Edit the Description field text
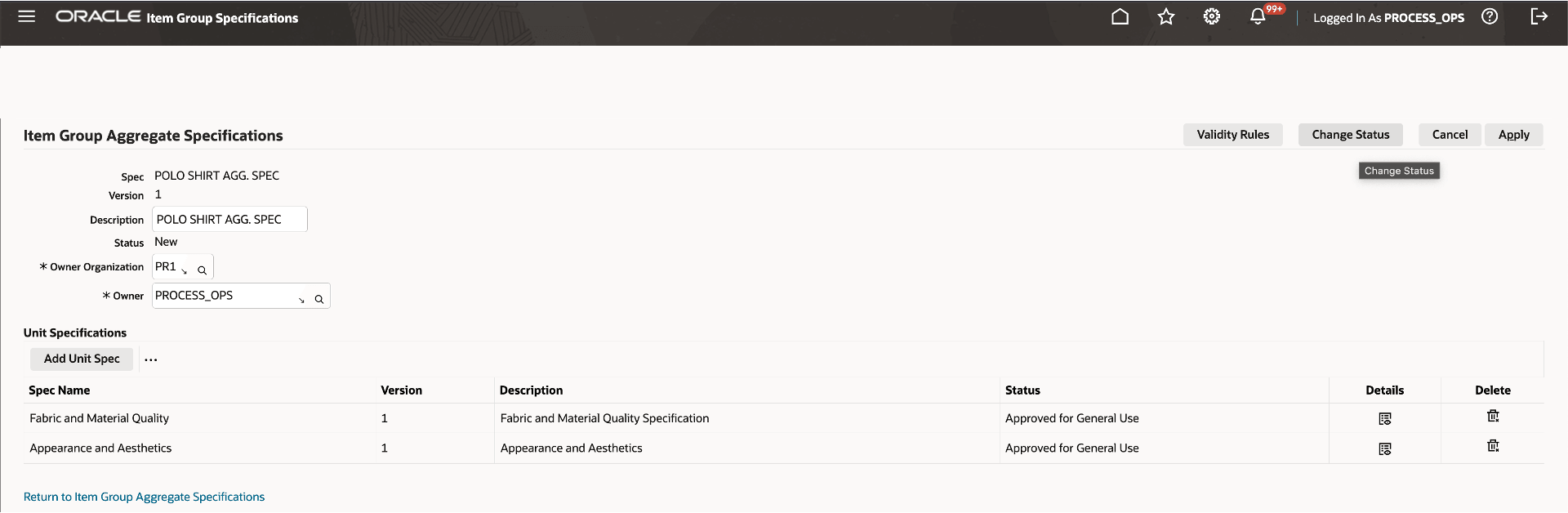Image resolution: width=1568 pixels, height=513 pixels. (x=229, y=219)
